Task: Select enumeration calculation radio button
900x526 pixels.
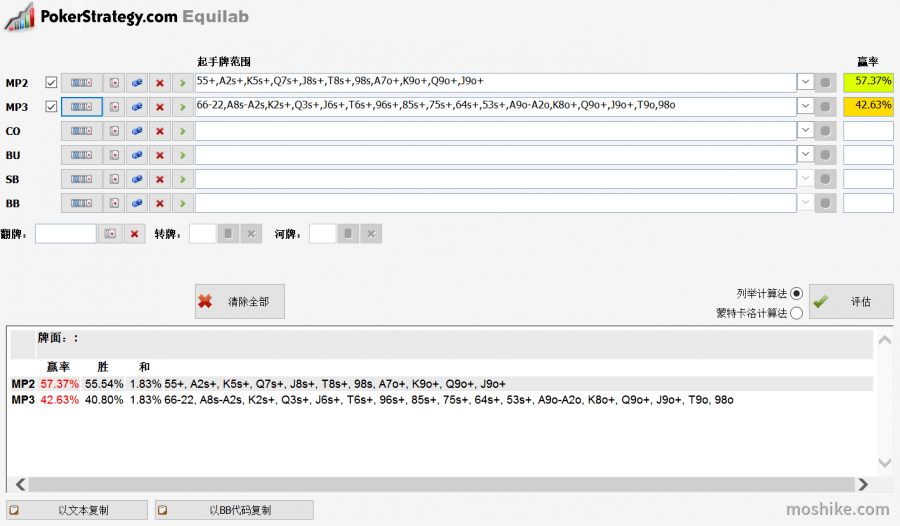Action: [796, 293]
